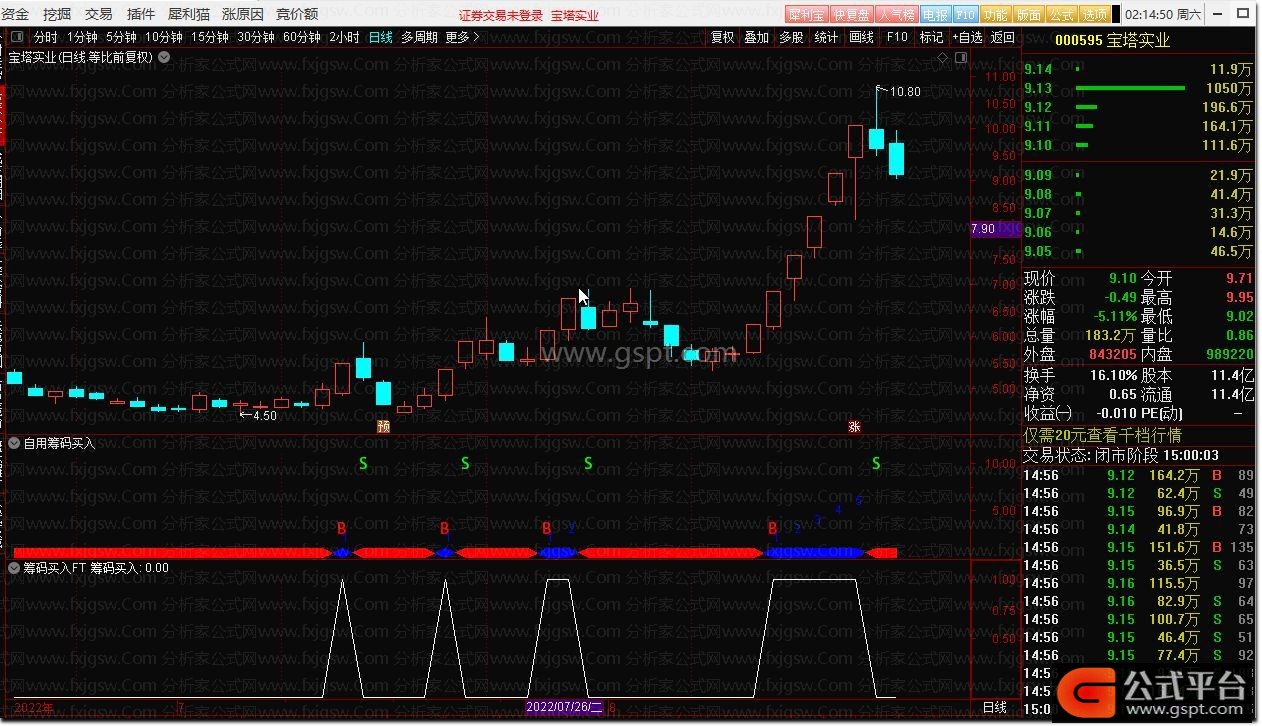1262x726 pixels.
Task: Click the buy price 9.05 row
Action: pyautogui.click(x=1139, y=251)
